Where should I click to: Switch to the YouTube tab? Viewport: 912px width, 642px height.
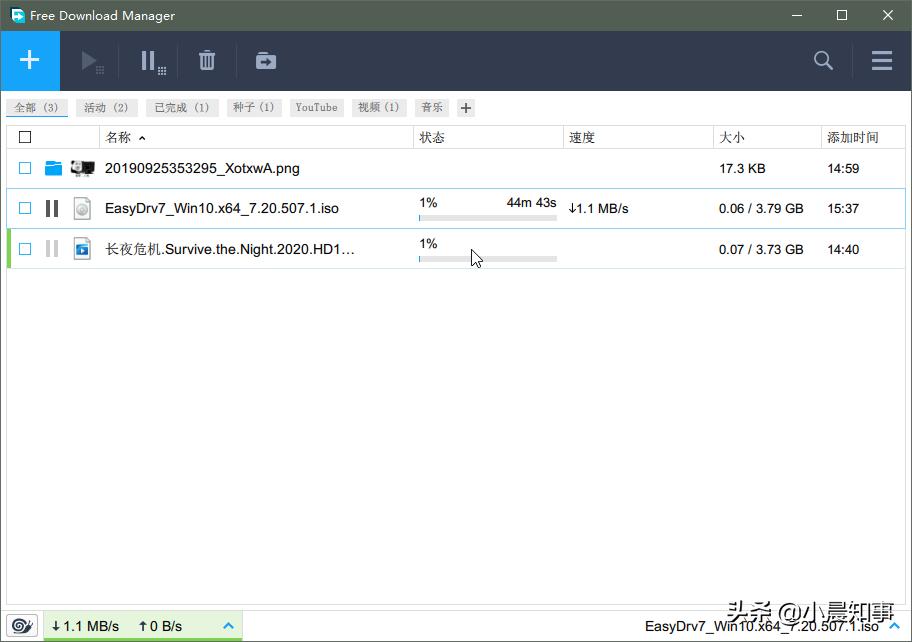tap(316, 108)
